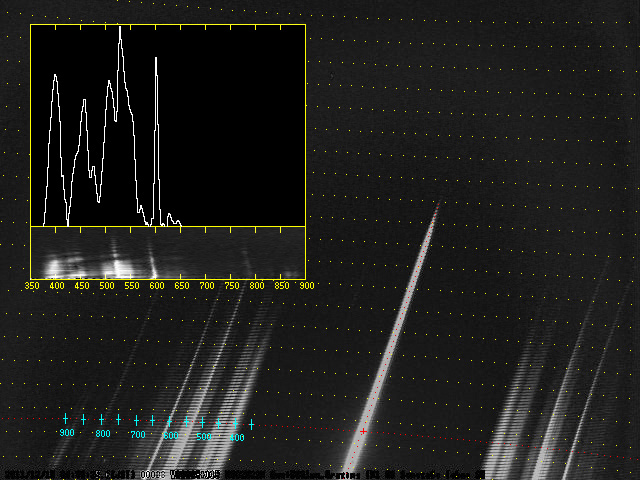This screenshot has width=640, height=480.
Task: Click the 350 label on the plot axis
Action: [32, 286]
